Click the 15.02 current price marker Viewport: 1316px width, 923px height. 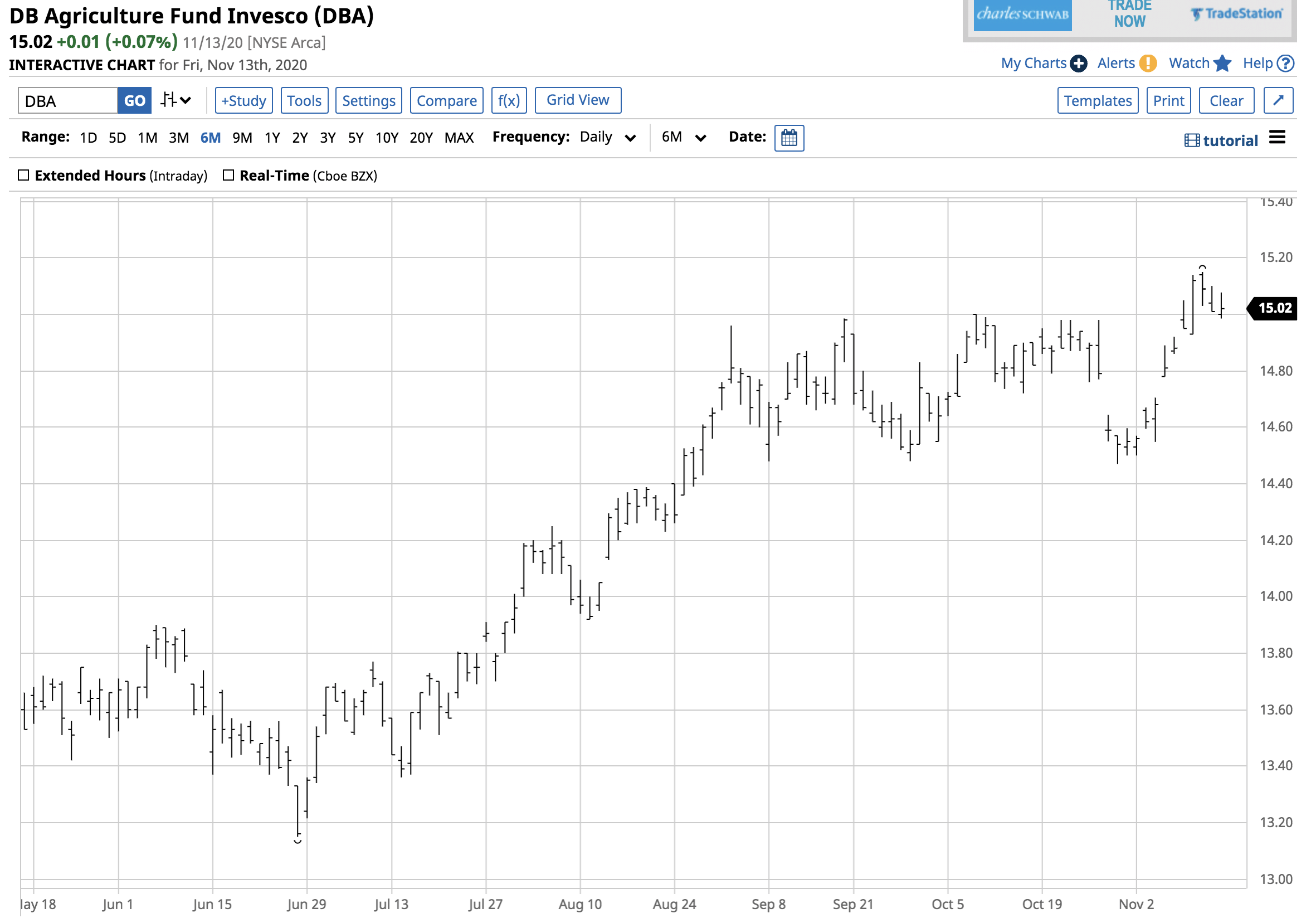[x=1272, y=308]
